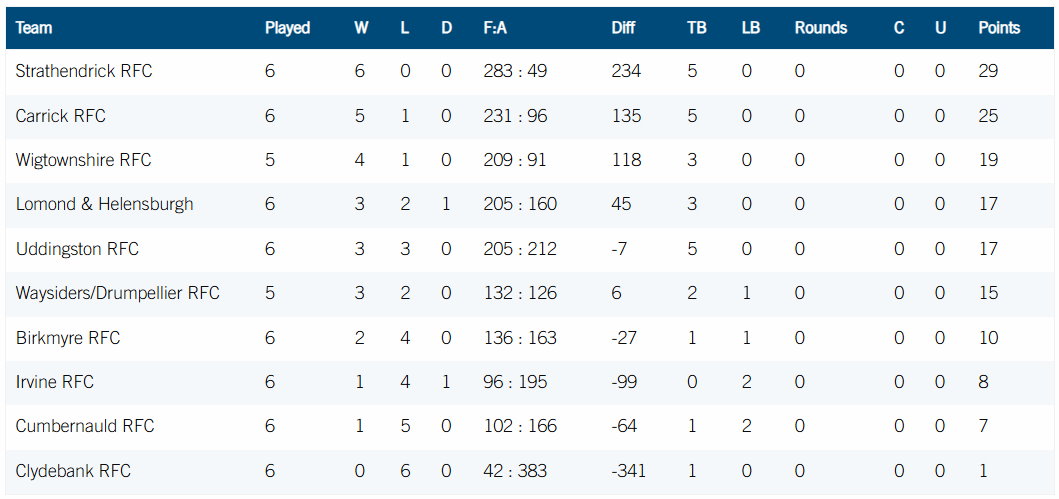The image size is (1059, 499).
Task: Select Cumbernauld RFC team name
Action: click(85, 426)
